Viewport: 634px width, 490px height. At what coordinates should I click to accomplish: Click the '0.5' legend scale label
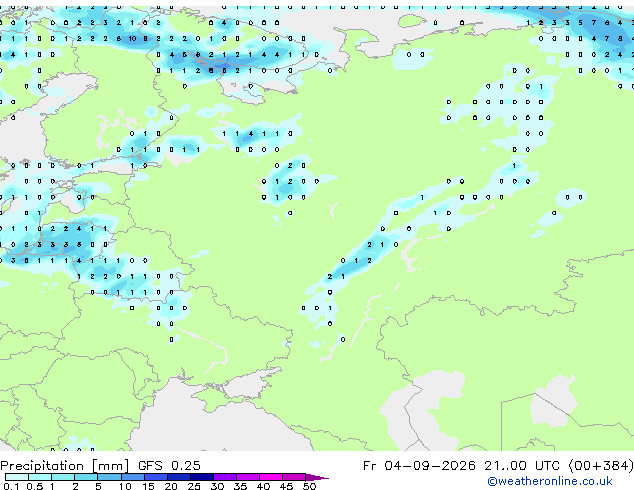click(x=35, y=486)
